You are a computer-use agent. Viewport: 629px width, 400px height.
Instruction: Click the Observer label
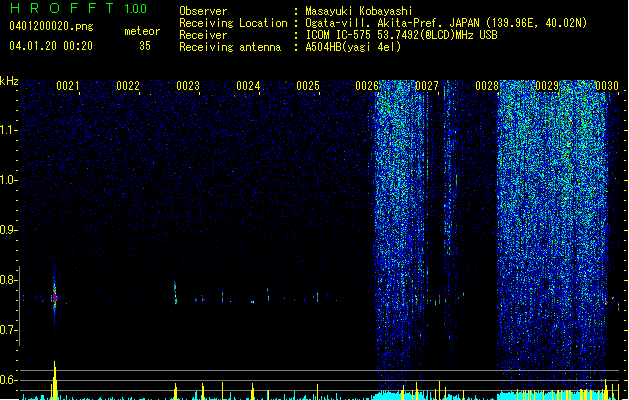(203, 11)
